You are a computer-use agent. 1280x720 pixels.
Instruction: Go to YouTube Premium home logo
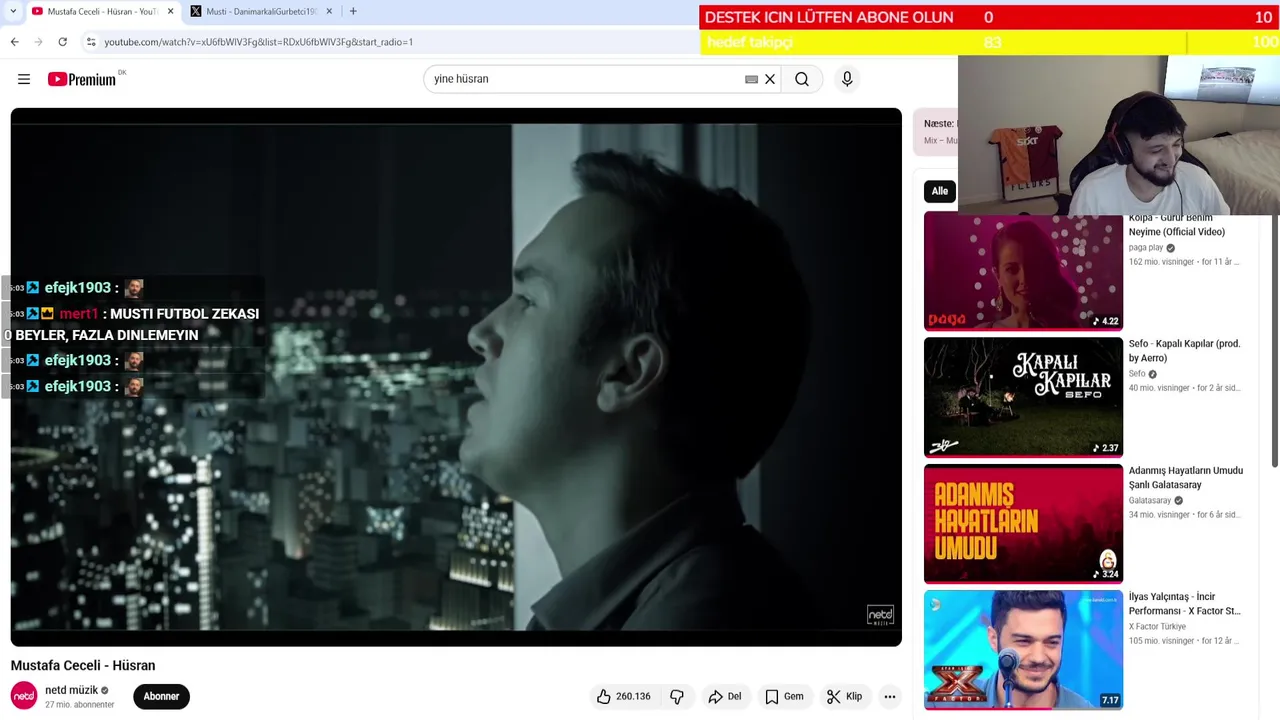click(x=82, y=79)
